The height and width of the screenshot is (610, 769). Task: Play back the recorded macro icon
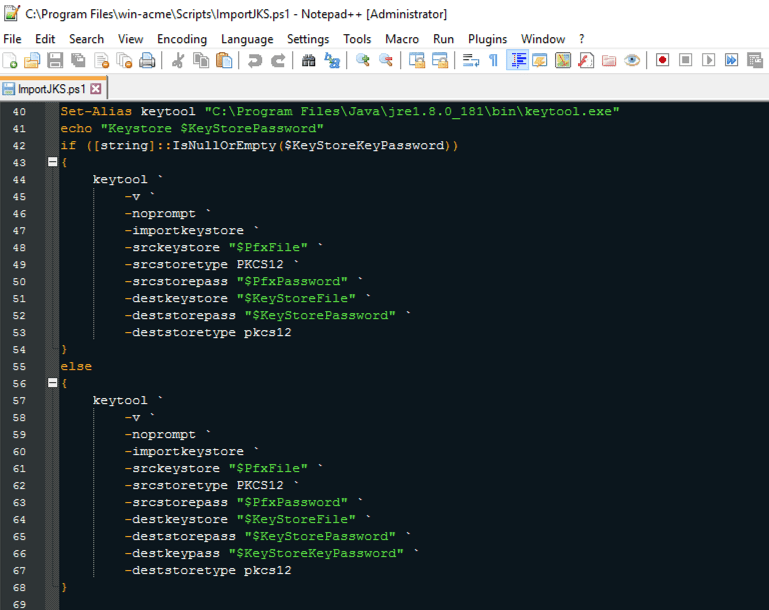point(708,60)
